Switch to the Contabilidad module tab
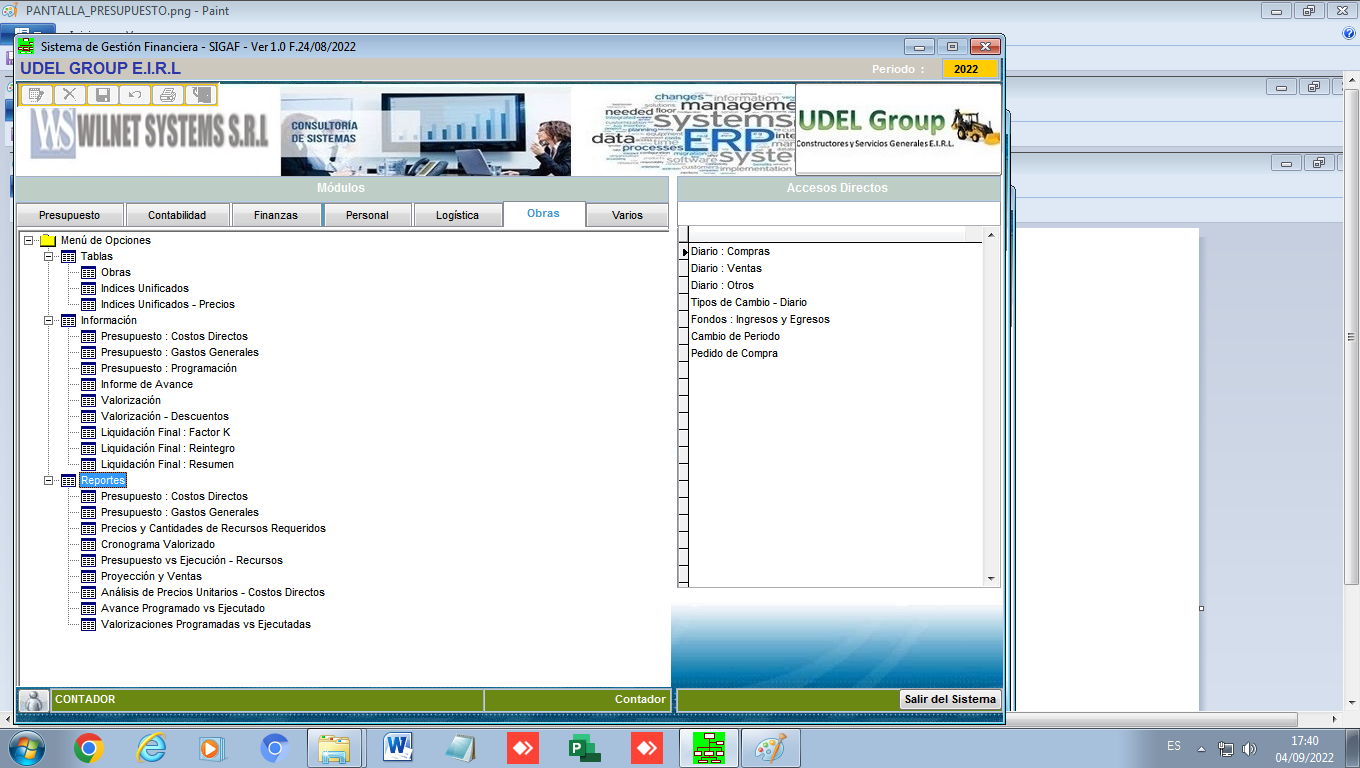This screenshot has width=1360, height=768. tap(177, 215)
